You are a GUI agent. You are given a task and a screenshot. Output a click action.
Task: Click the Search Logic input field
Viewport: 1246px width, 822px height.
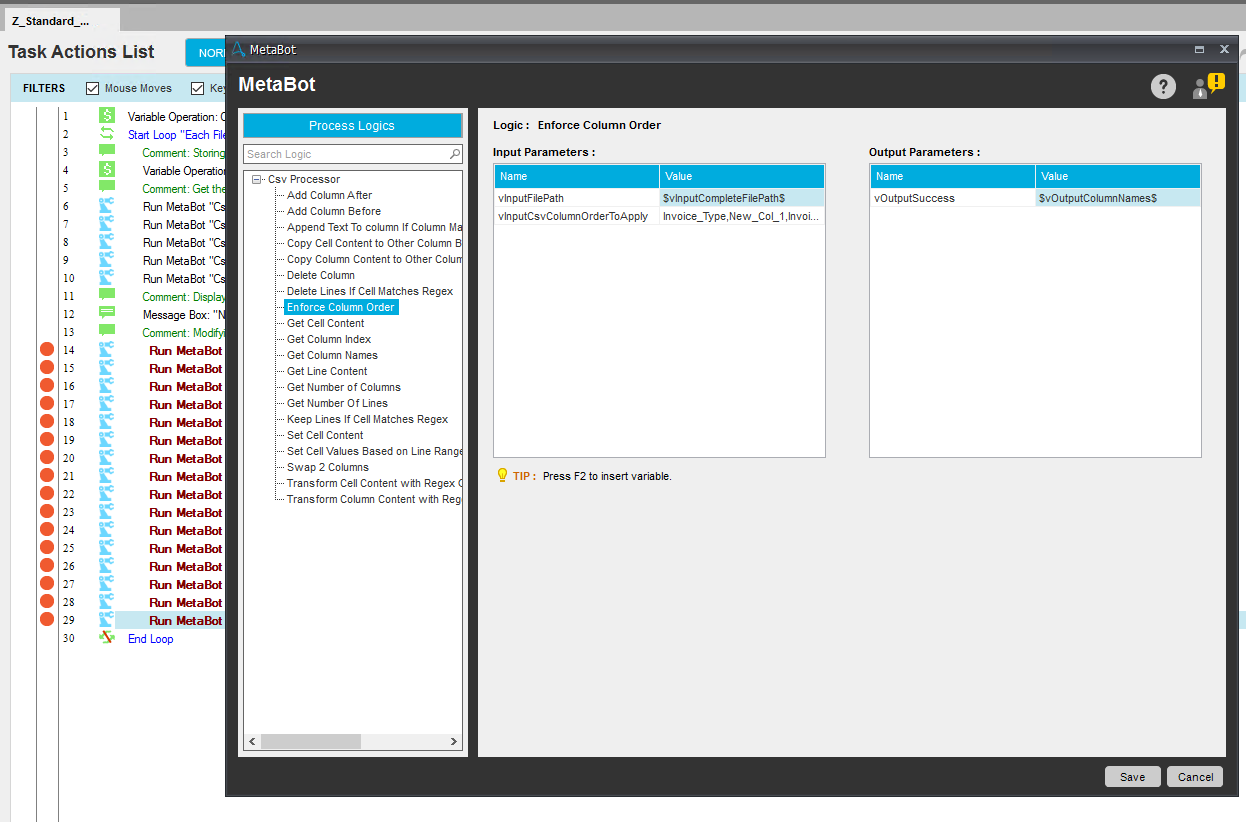346,154
